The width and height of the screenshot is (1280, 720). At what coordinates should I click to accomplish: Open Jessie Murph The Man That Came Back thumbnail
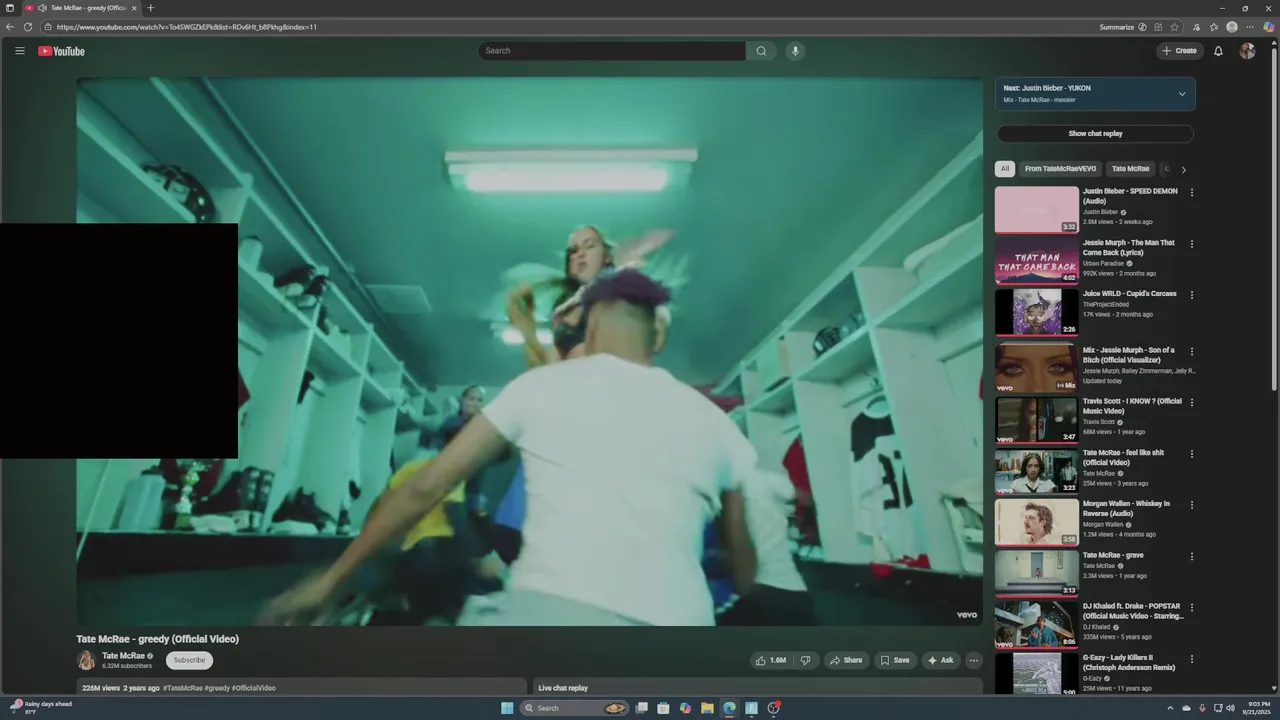[1037, 261]
